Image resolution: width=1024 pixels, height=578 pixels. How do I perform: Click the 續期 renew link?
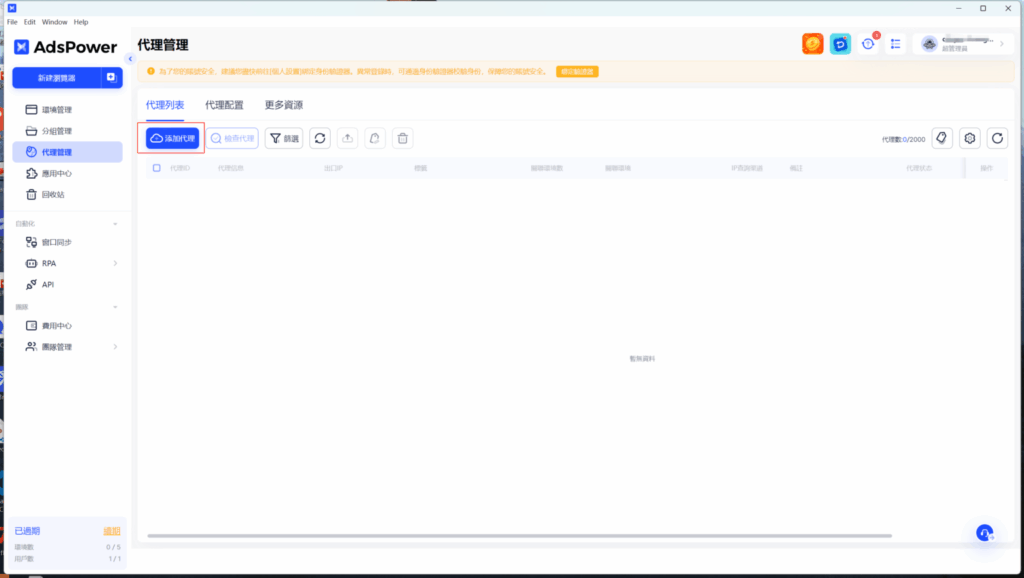point(112,531)
